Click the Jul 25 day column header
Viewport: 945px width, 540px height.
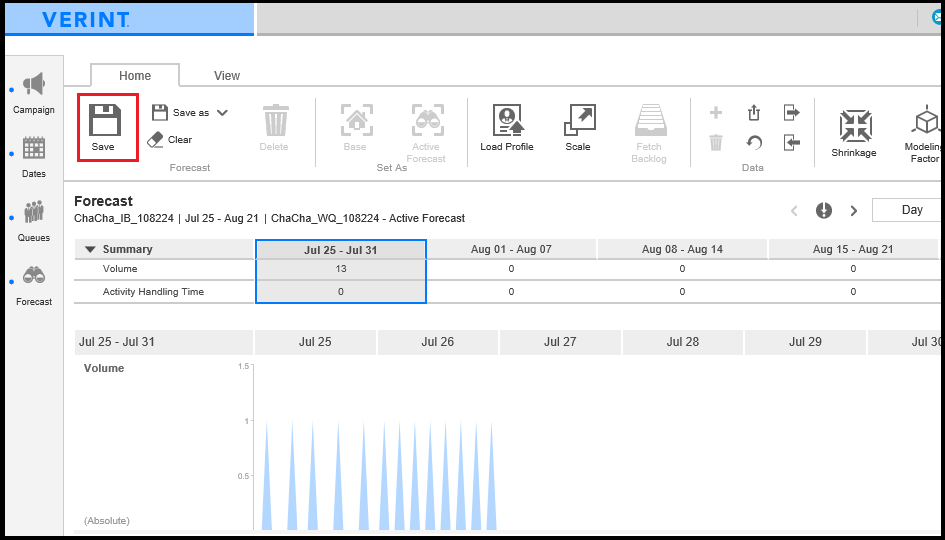(x=315, y=342)
